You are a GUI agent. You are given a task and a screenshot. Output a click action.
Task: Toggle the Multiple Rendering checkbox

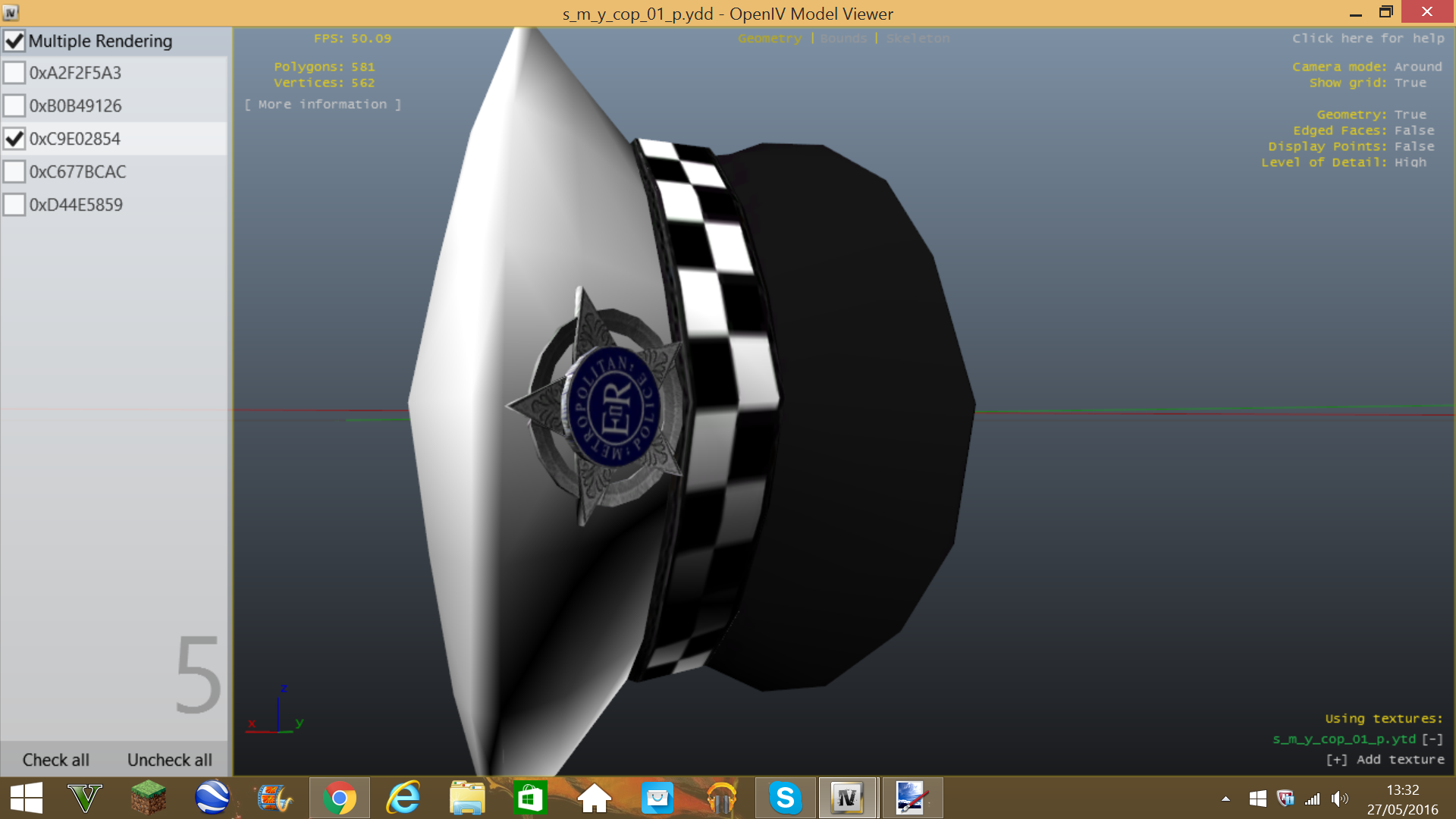pos(14,41)
